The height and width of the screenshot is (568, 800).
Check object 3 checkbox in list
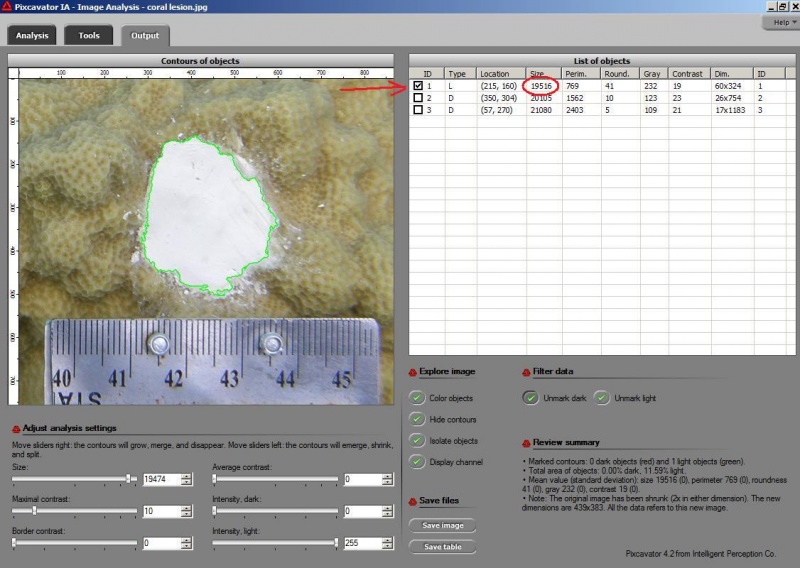pos(418,110)
